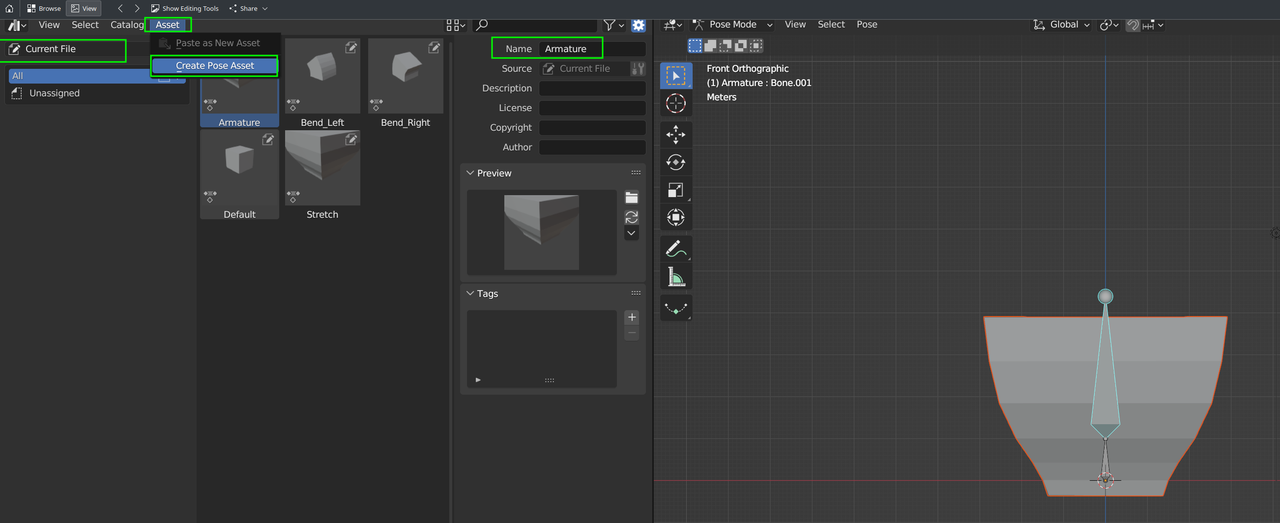Toggle the asset browser settings gear
Screen dimensions: 1280x523
[x=638, y=25]
